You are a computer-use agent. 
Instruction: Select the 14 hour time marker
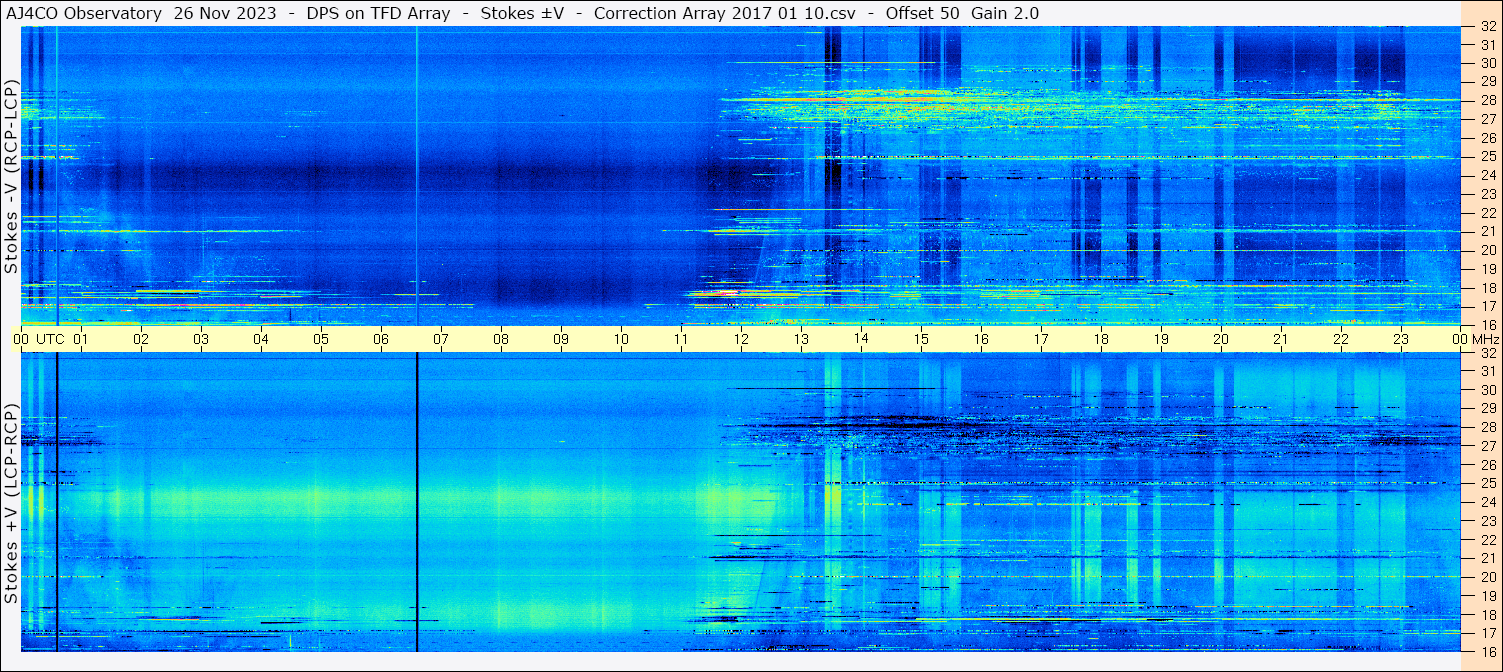(x=861, y=339)
